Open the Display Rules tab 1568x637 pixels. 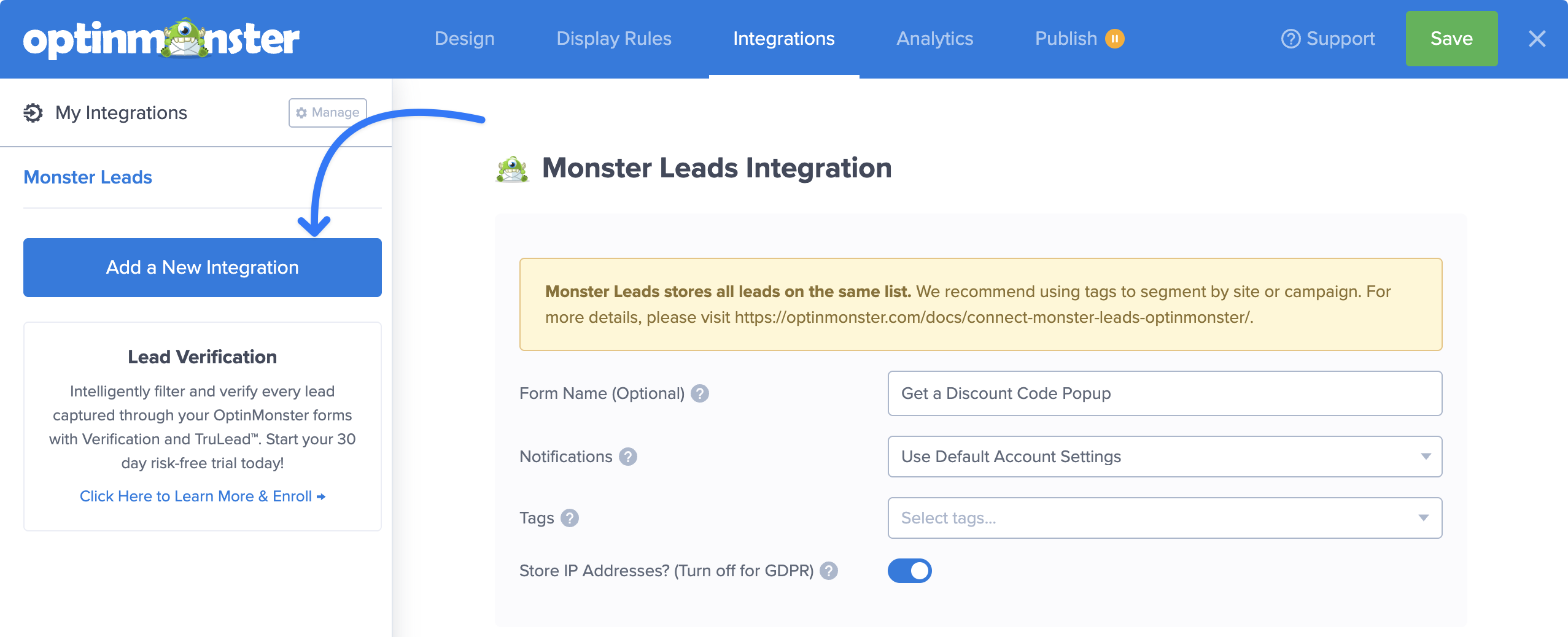click(x=613, y=39)
